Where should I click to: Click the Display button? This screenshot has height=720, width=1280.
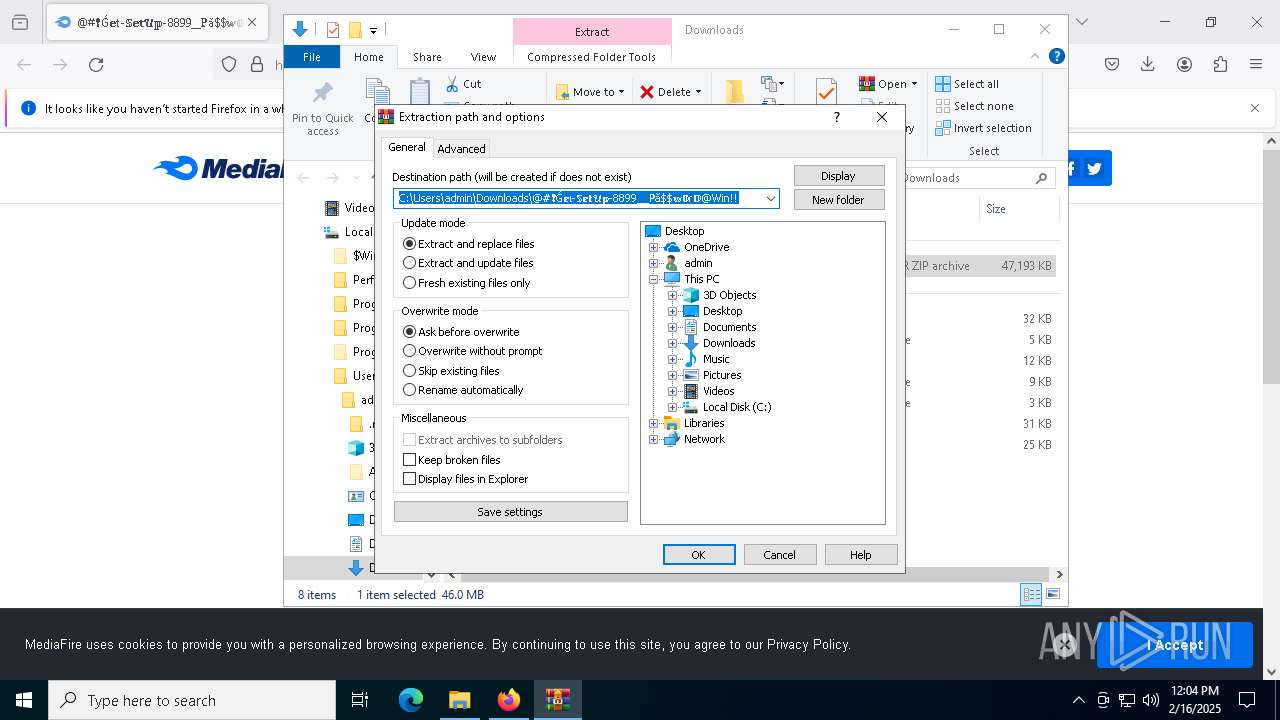click(x=839, y=176)
